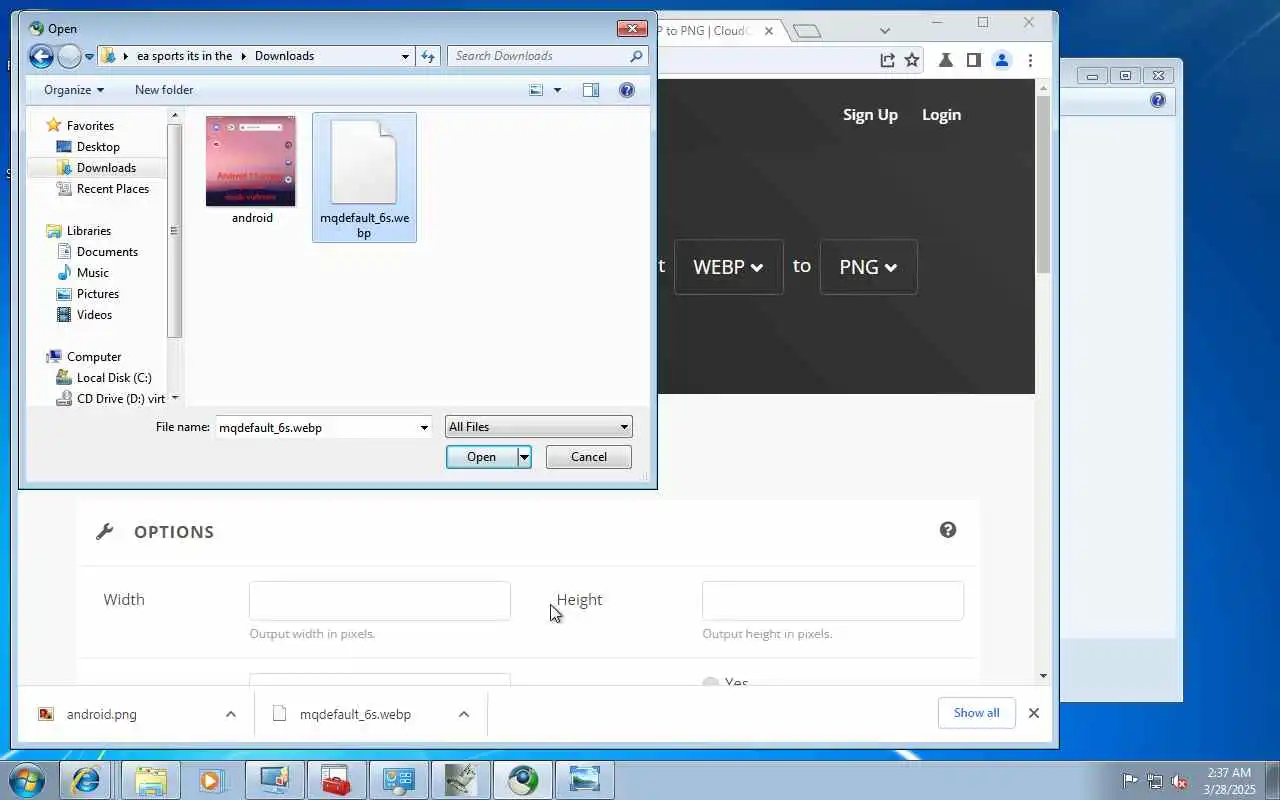1280x800 pixels.
Task: Refresh the Downloads folder listing
Action: coord(429,56)
